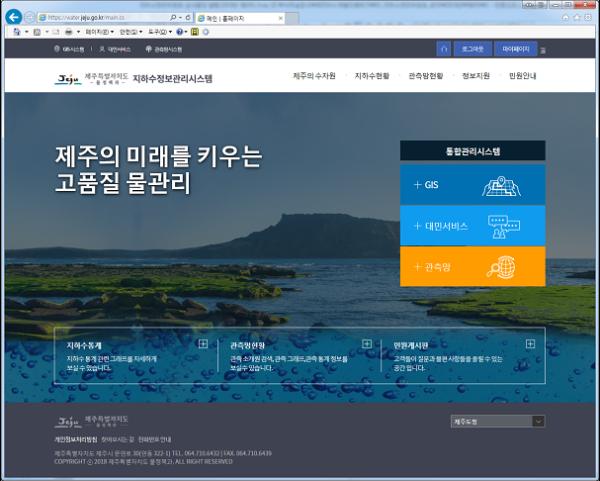Open 관측망현황 card via its plus icon
The height and width of the screenshot is (481, 600).
tap(367, 344)
